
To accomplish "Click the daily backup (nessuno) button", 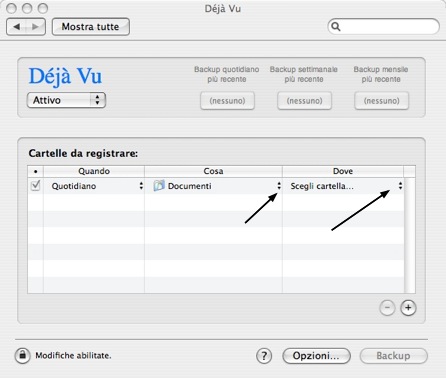I will click(227, 101).
